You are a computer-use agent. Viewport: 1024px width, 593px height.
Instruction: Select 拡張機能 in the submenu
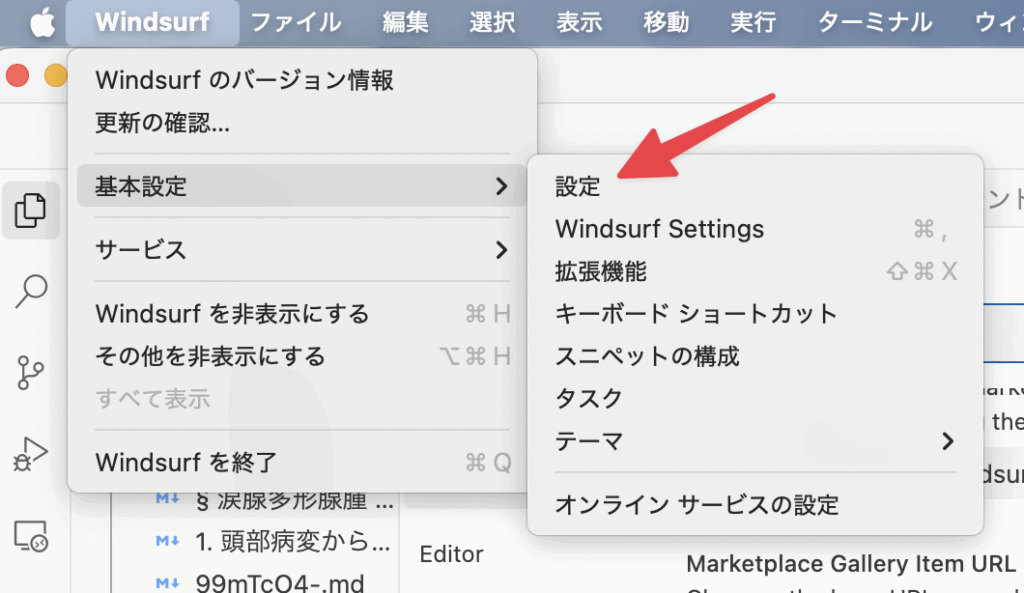[x=755, y=272]
